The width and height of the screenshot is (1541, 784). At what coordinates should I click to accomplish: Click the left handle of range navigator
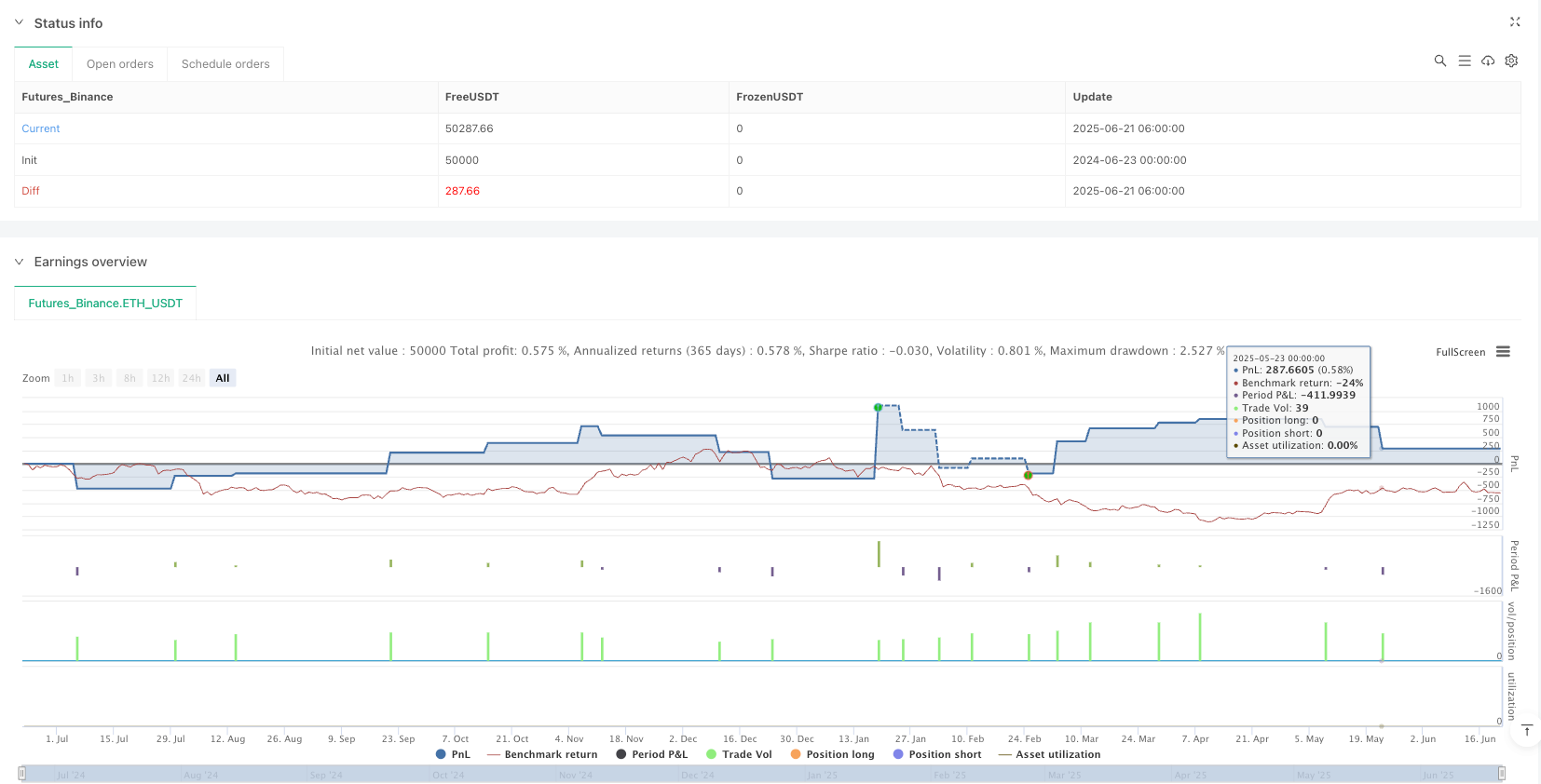tap(22, 774)
